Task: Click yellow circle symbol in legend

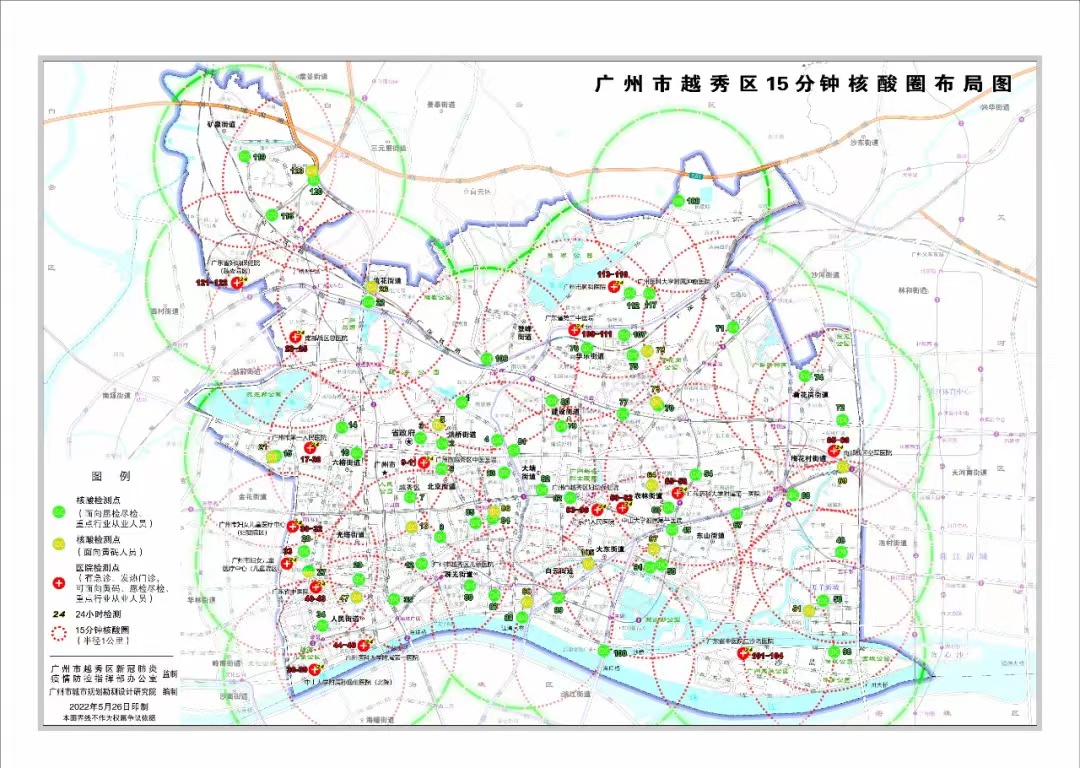Action: 60,543
